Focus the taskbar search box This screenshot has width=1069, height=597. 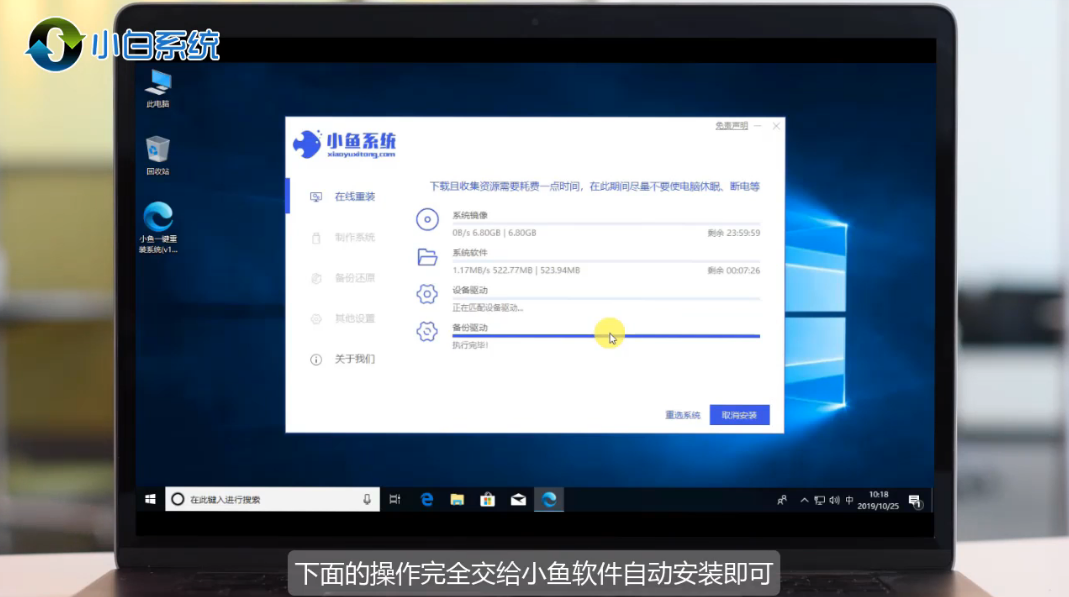pyautogui.click(x=272, y=500)
